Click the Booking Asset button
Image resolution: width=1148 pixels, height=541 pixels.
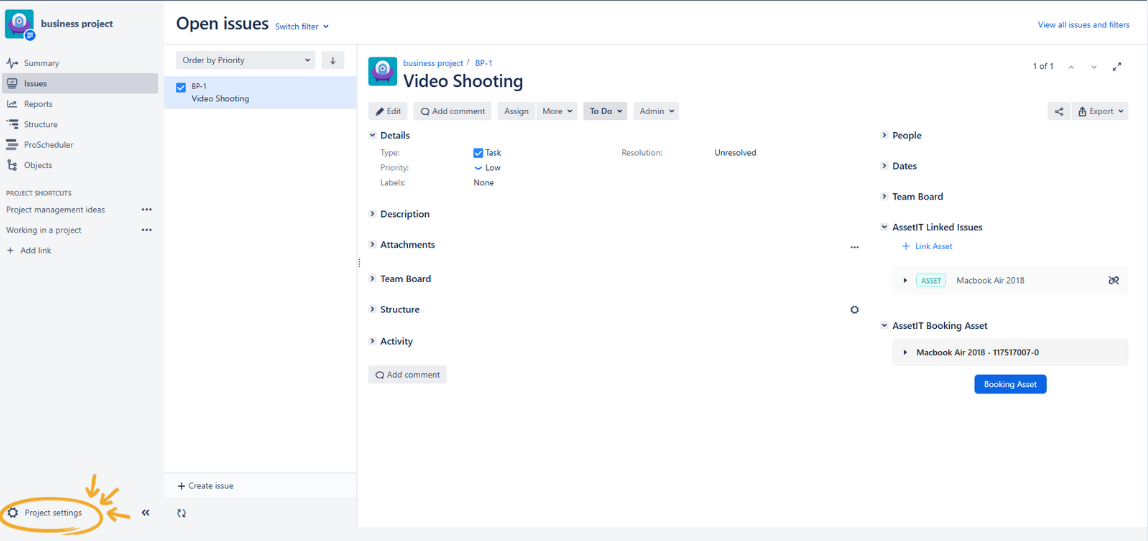coord(1010,384)
